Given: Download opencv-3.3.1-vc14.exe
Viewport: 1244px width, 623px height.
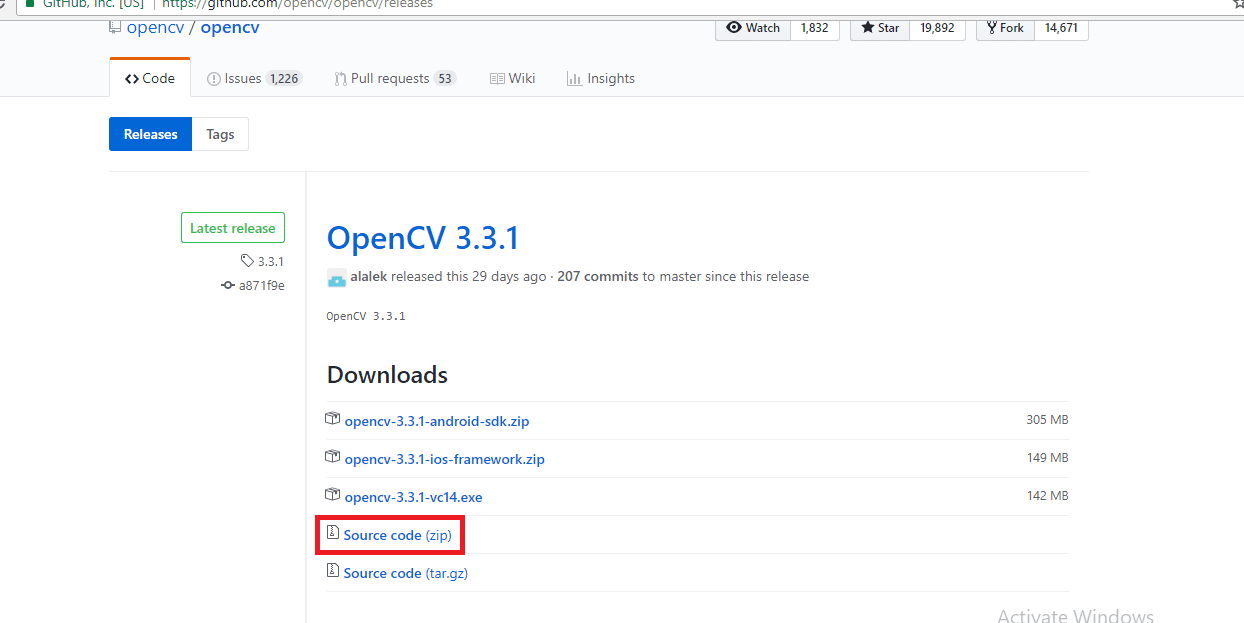Looking at the screenshot, I should click(x=413, y=497).
